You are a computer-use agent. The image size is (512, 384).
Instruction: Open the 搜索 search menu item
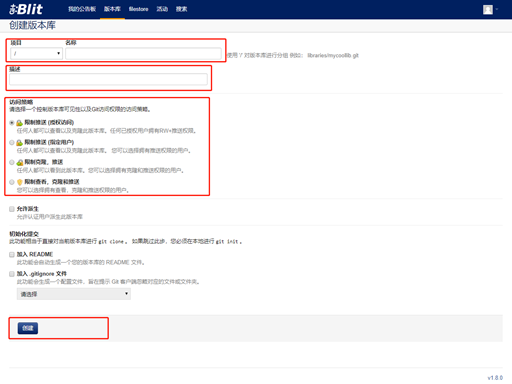click(181, 9)
